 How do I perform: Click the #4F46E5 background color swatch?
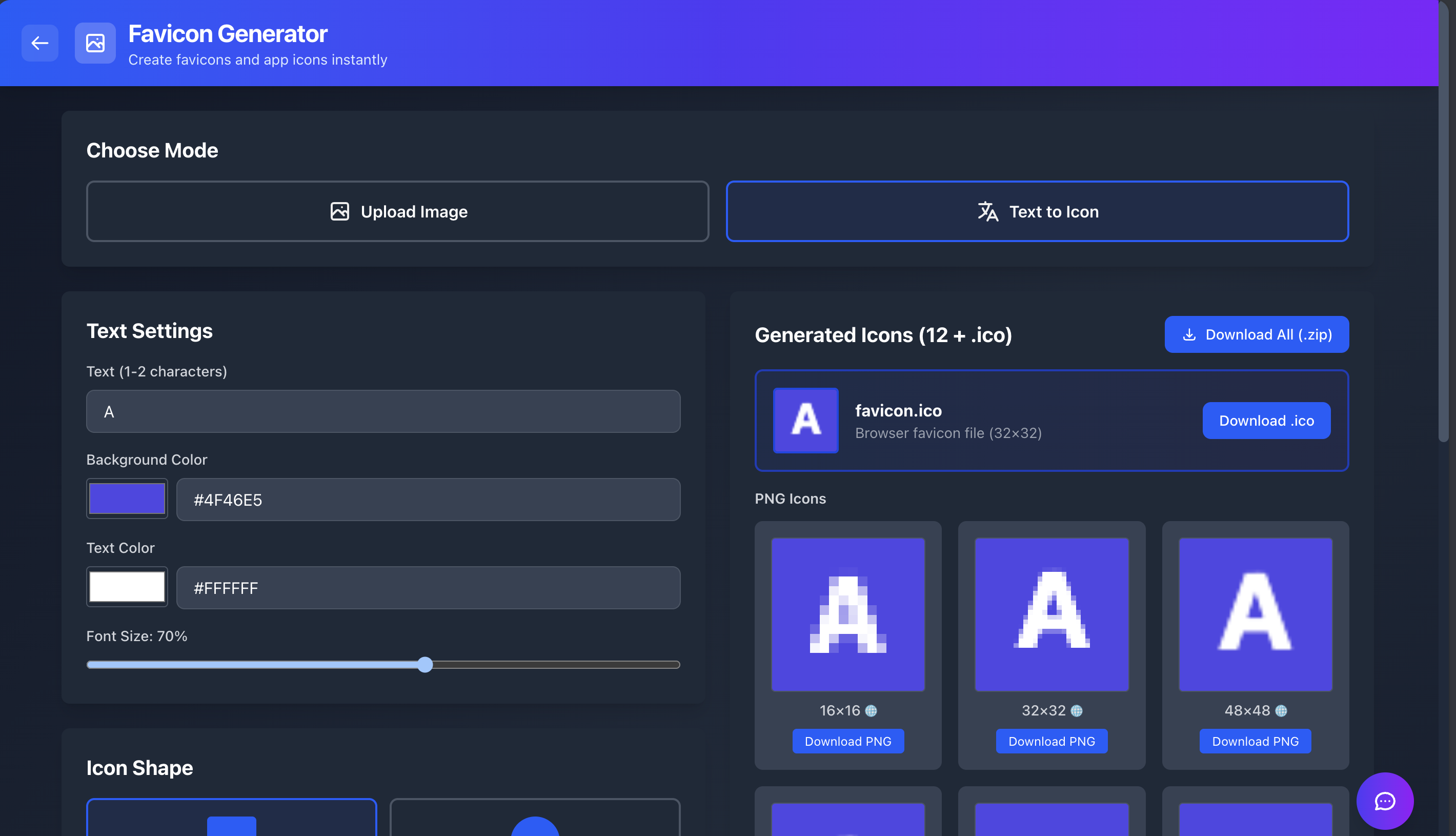tap(127, 499)
